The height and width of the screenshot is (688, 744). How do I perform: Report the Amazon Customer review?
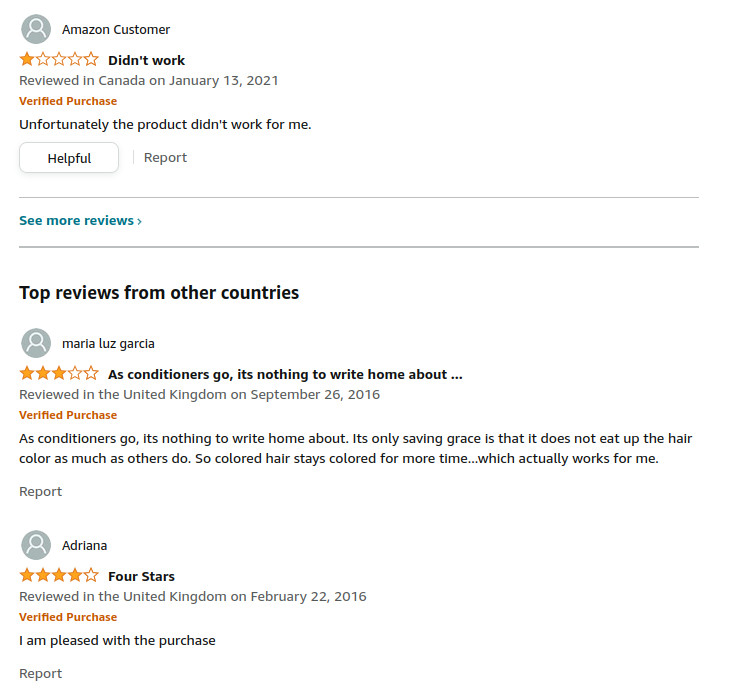pos(165,157)
